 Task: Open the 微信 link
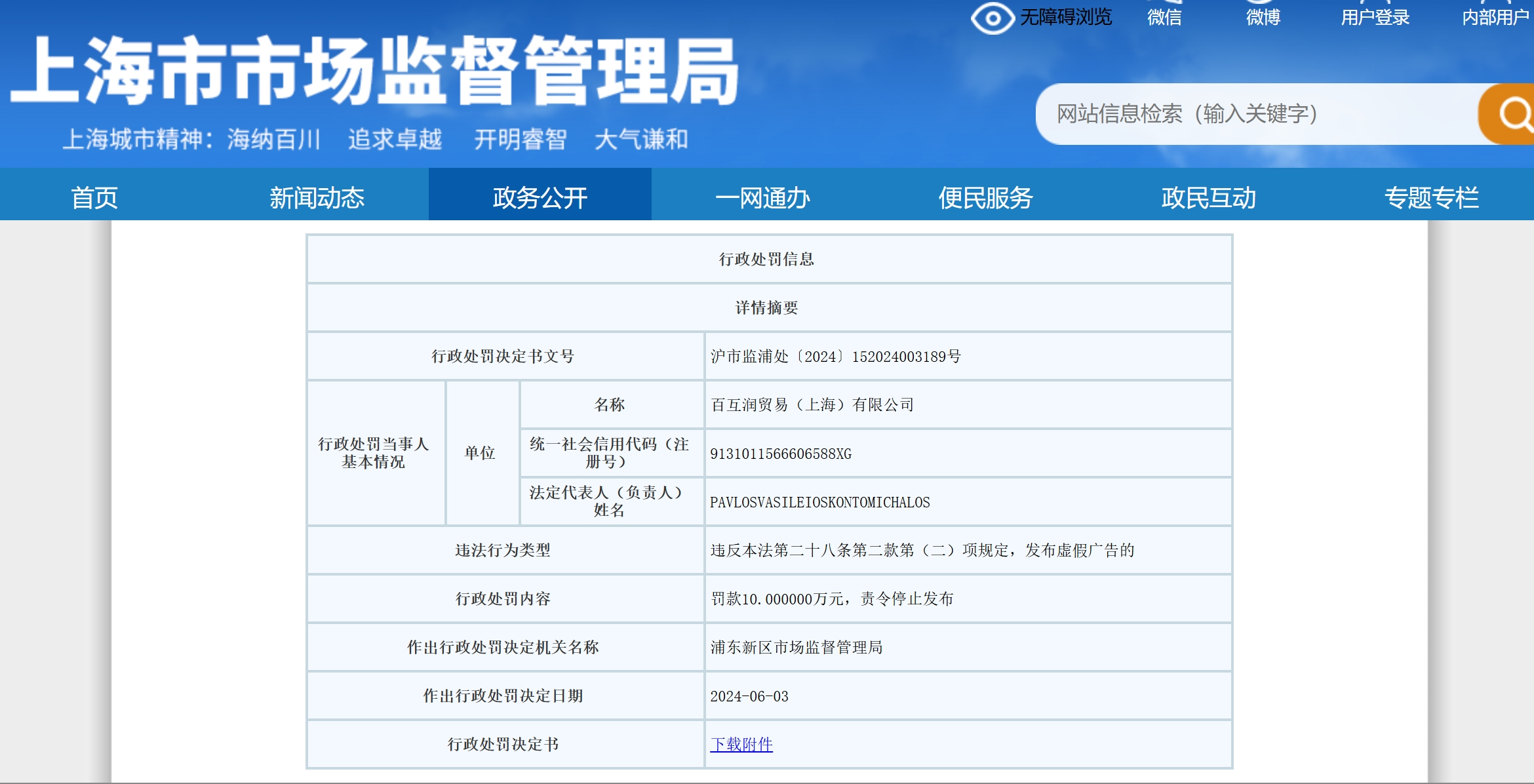(1164, 17)
